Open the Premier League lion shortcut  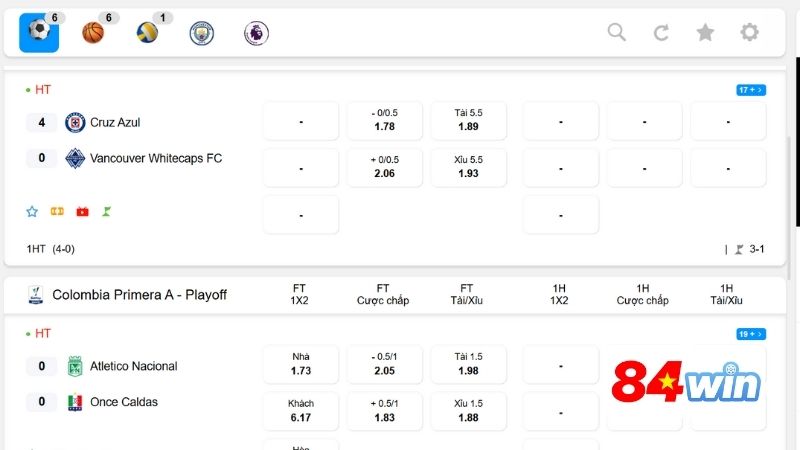[256, 33]
